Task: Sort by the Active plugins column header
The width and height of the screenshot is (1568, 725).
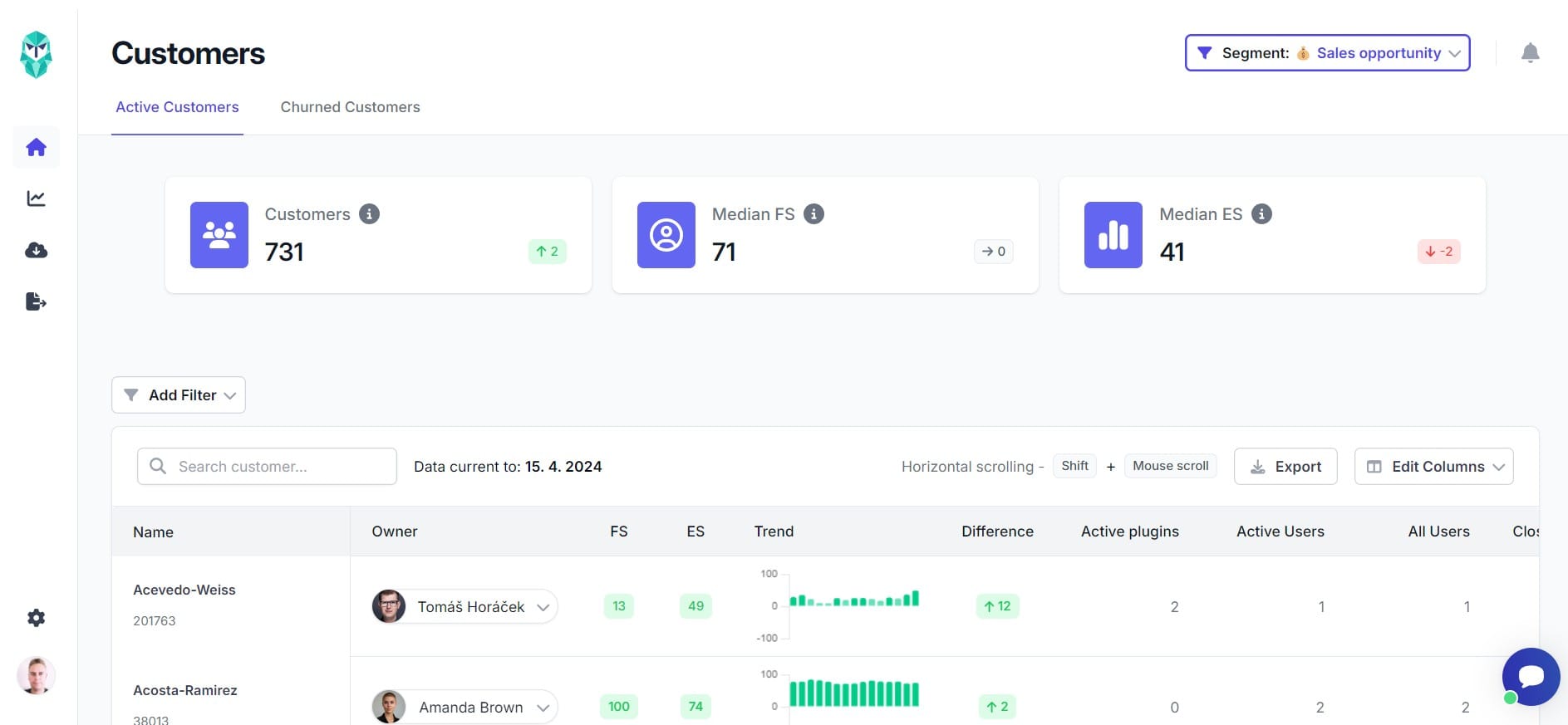Action: coord(1130,532)
